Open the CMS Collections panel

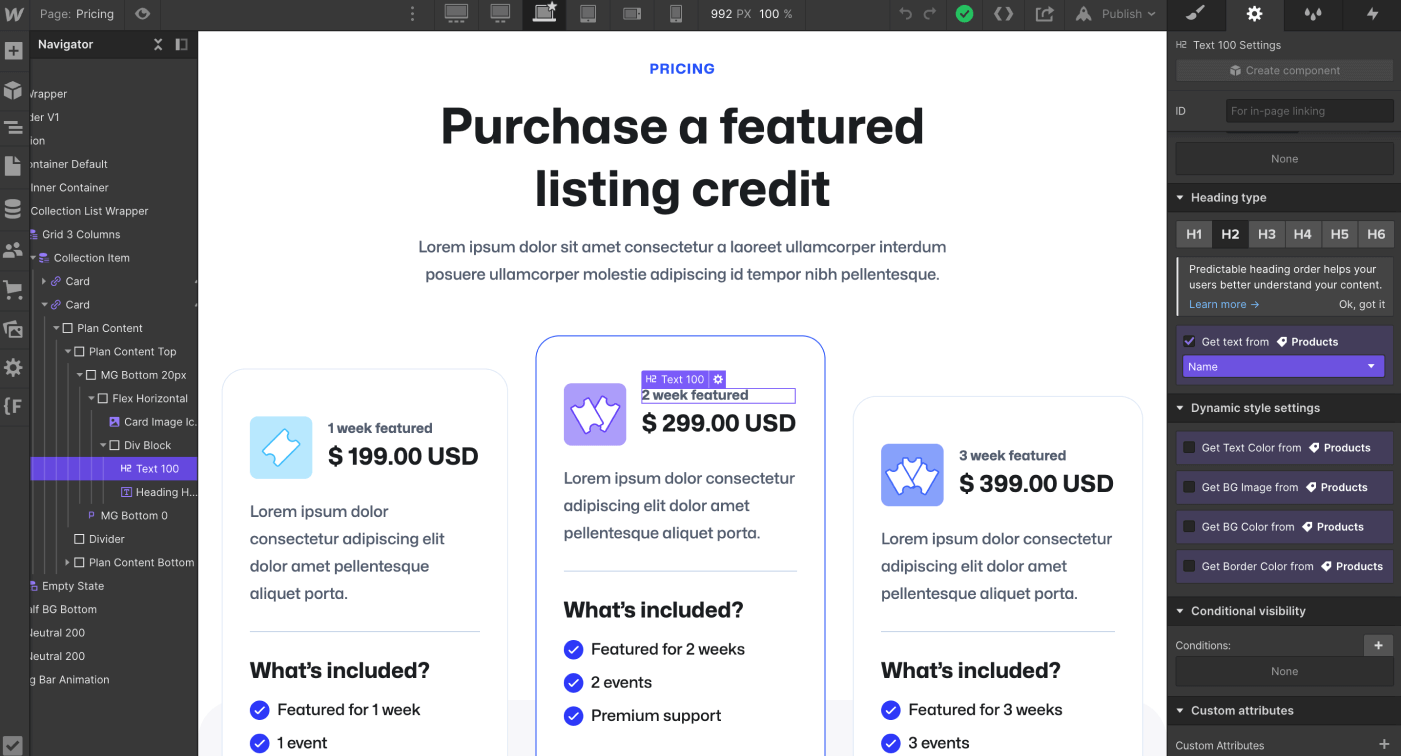(x=14, y=208)
